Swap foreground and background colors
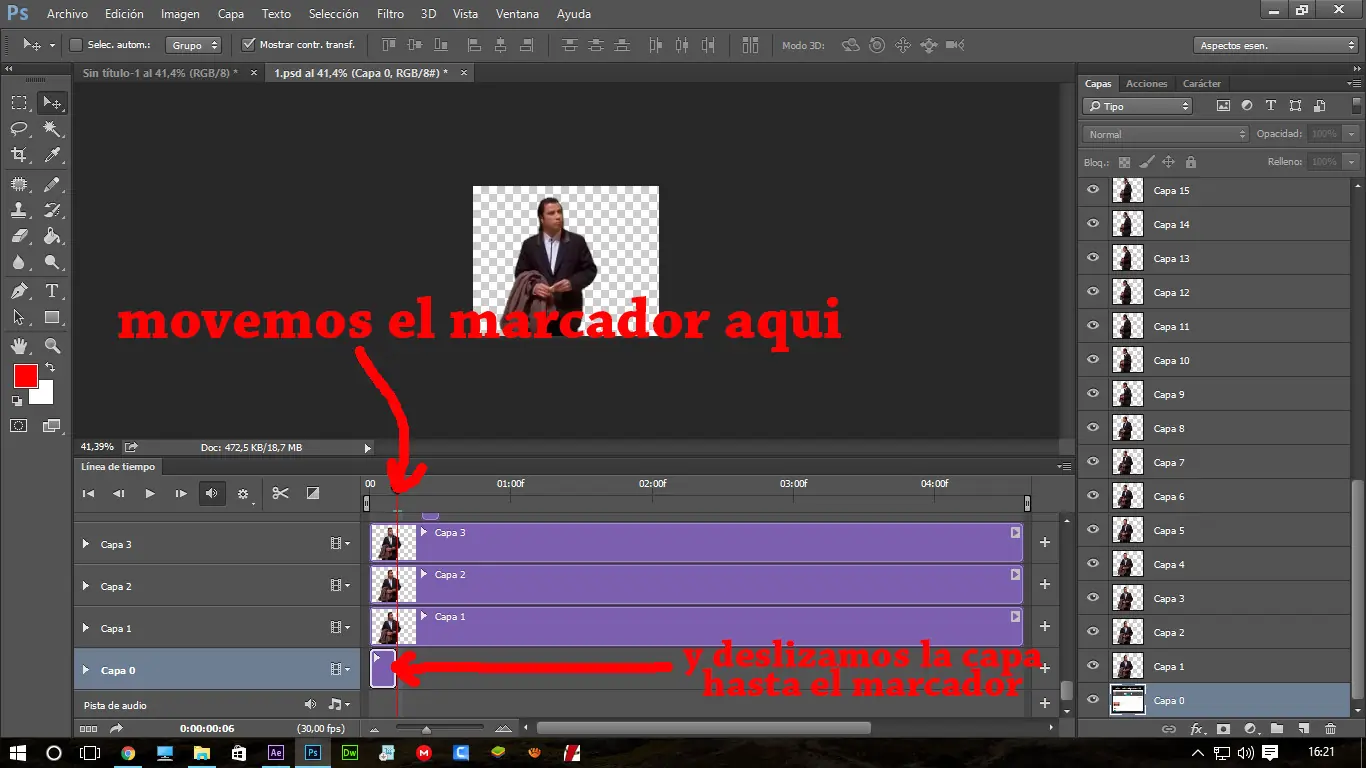1366x768 pixels. click(50, 368)
